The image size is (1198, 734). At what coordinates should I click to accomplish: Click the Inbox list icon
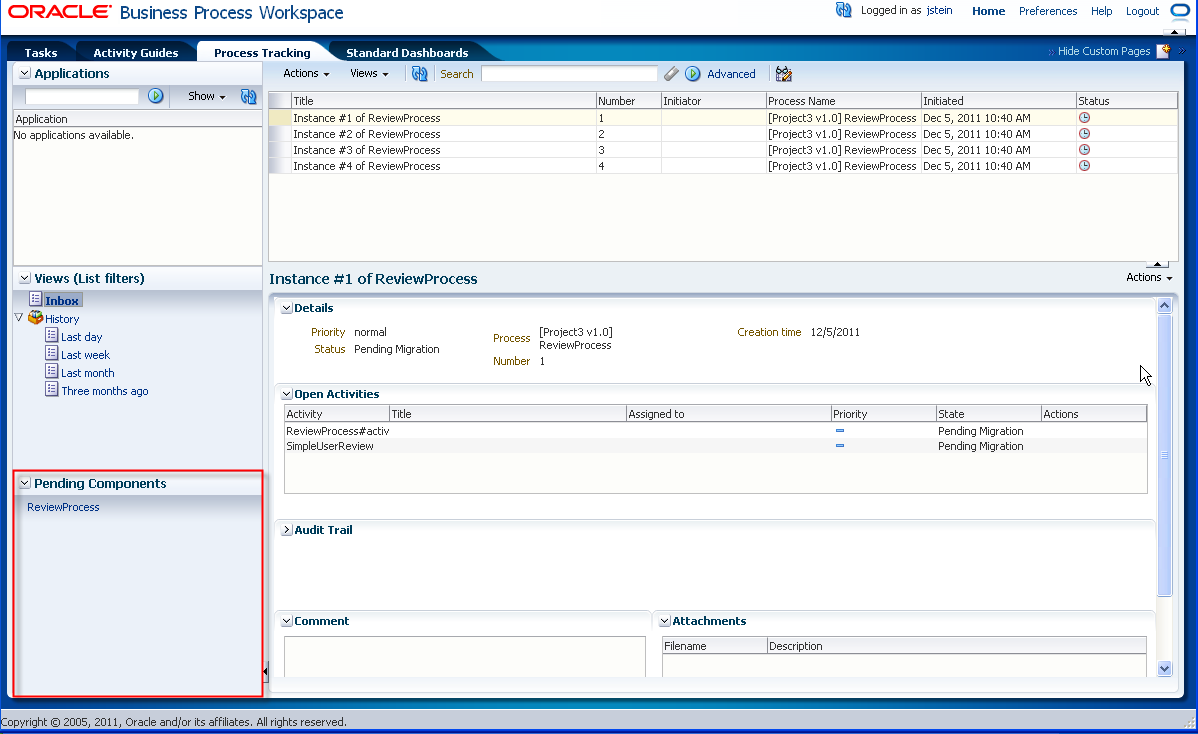point(35,299)
